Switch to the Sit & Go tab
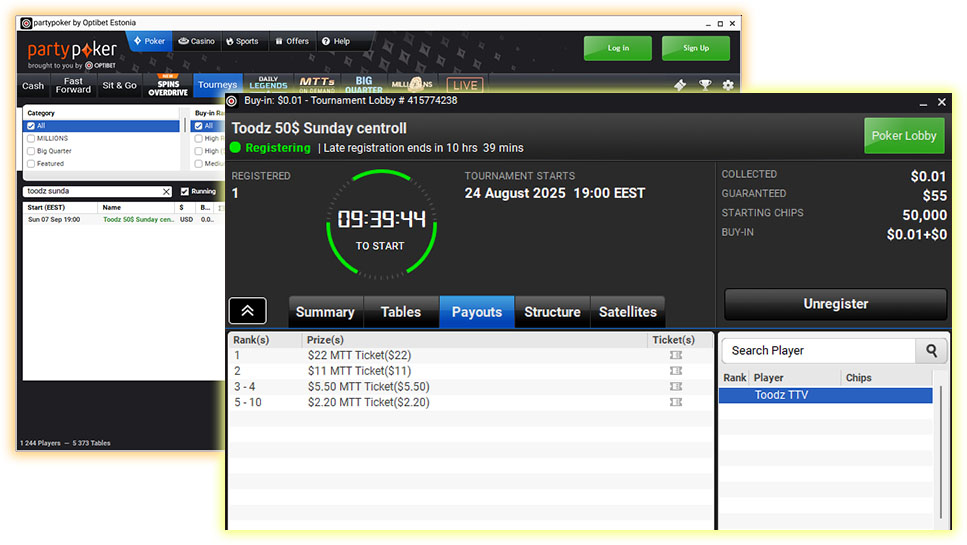 pos(119,86)
